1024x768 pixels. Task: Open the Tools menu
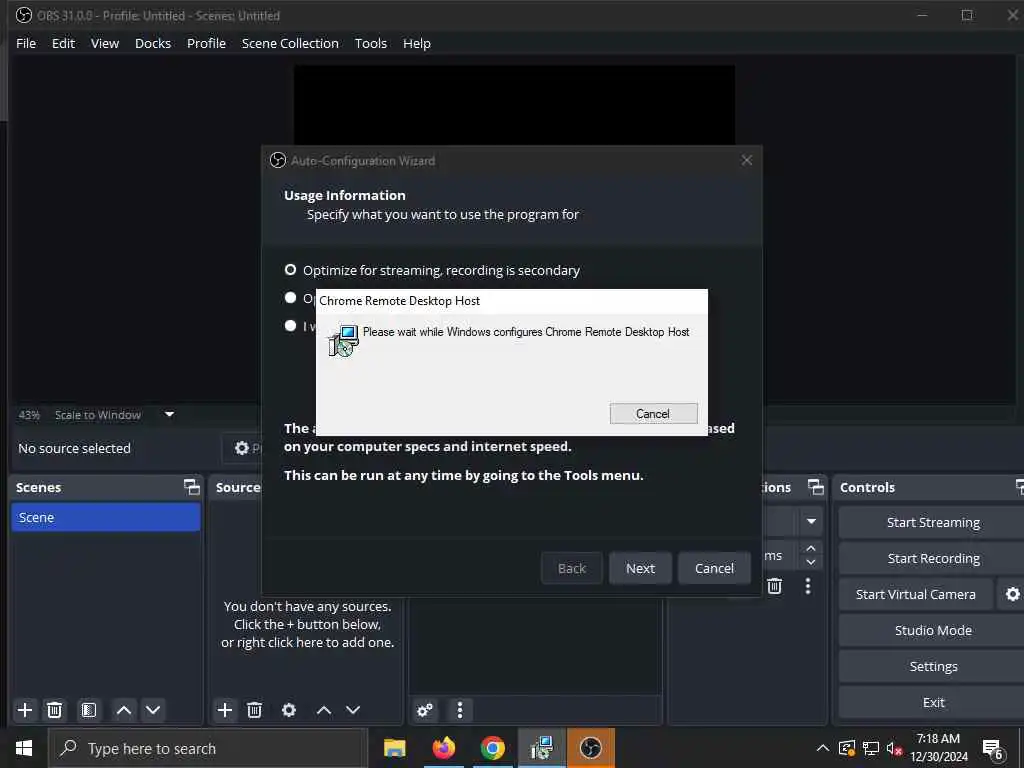click(x=370, y=43)
